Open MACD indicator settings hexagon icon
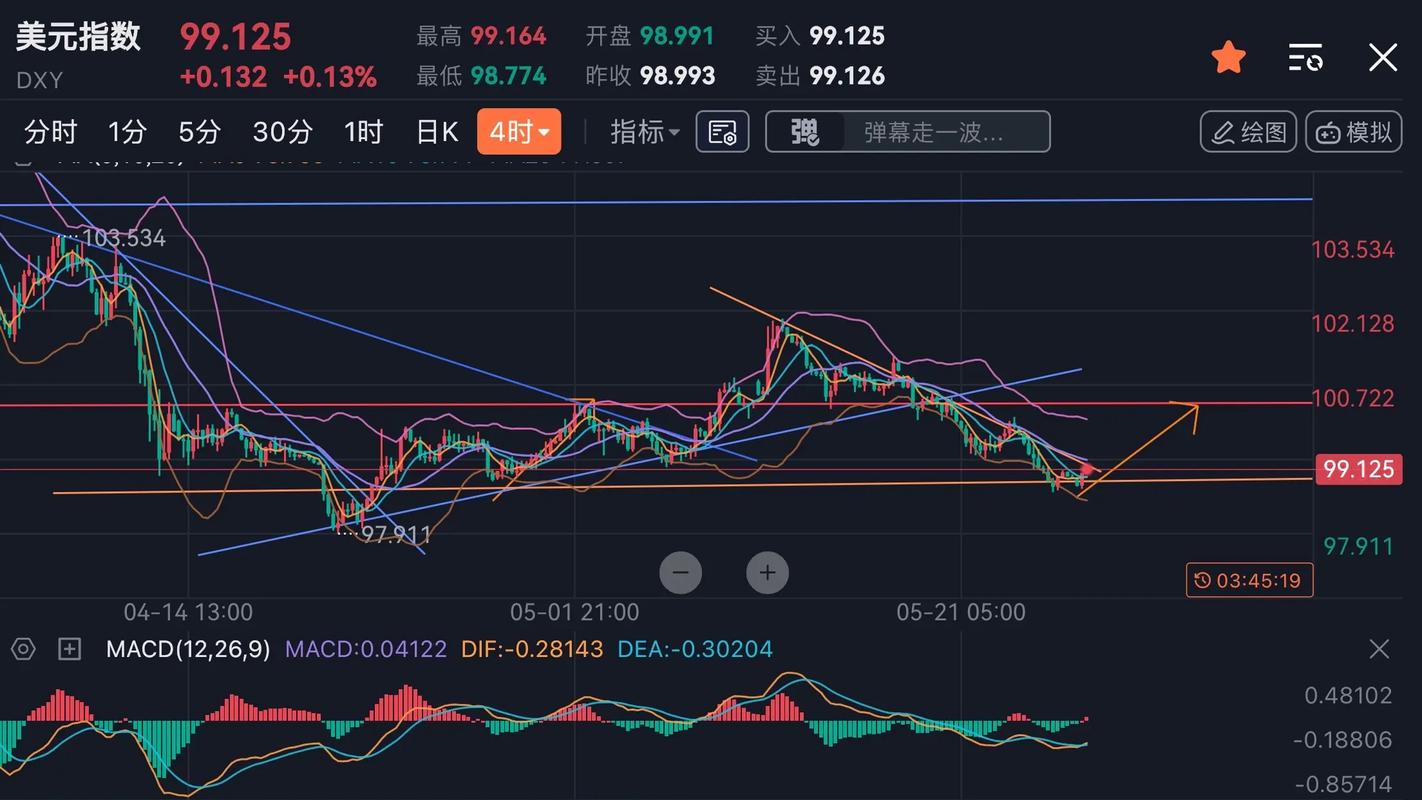1422x800 pixels. pos(23,650)
